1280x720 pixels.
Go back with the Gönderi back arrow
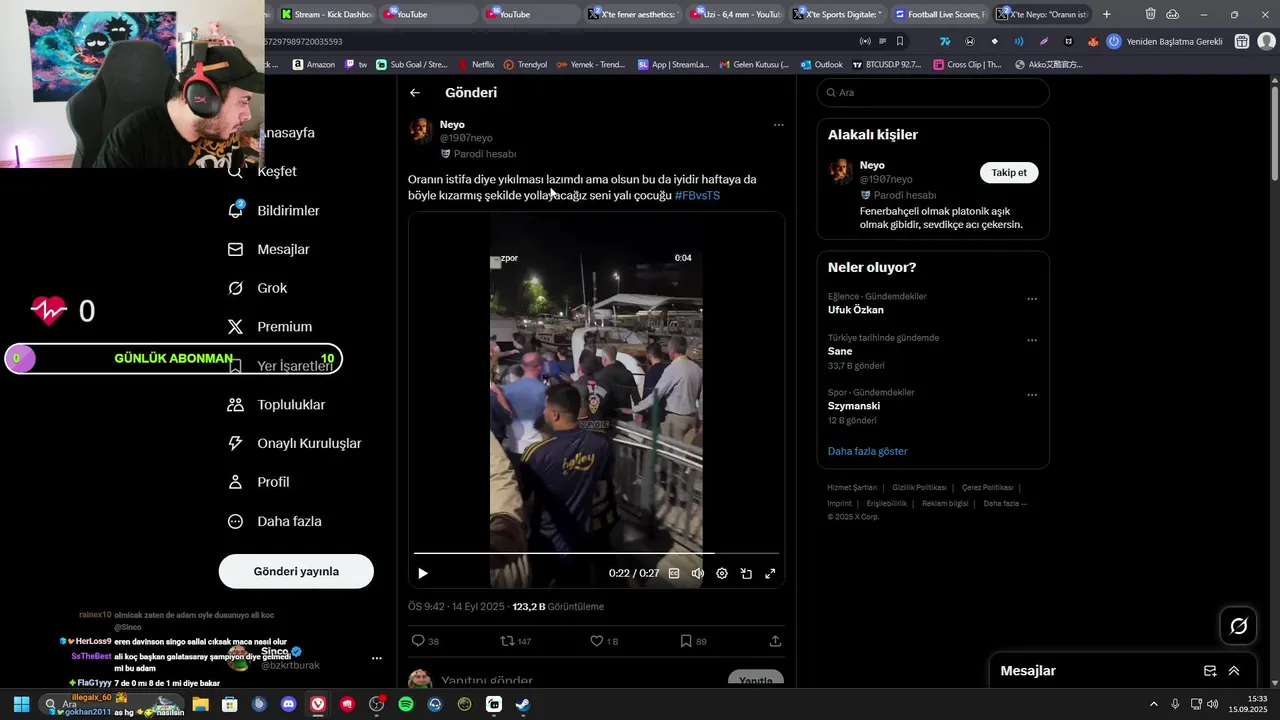(x=415, y=93)
